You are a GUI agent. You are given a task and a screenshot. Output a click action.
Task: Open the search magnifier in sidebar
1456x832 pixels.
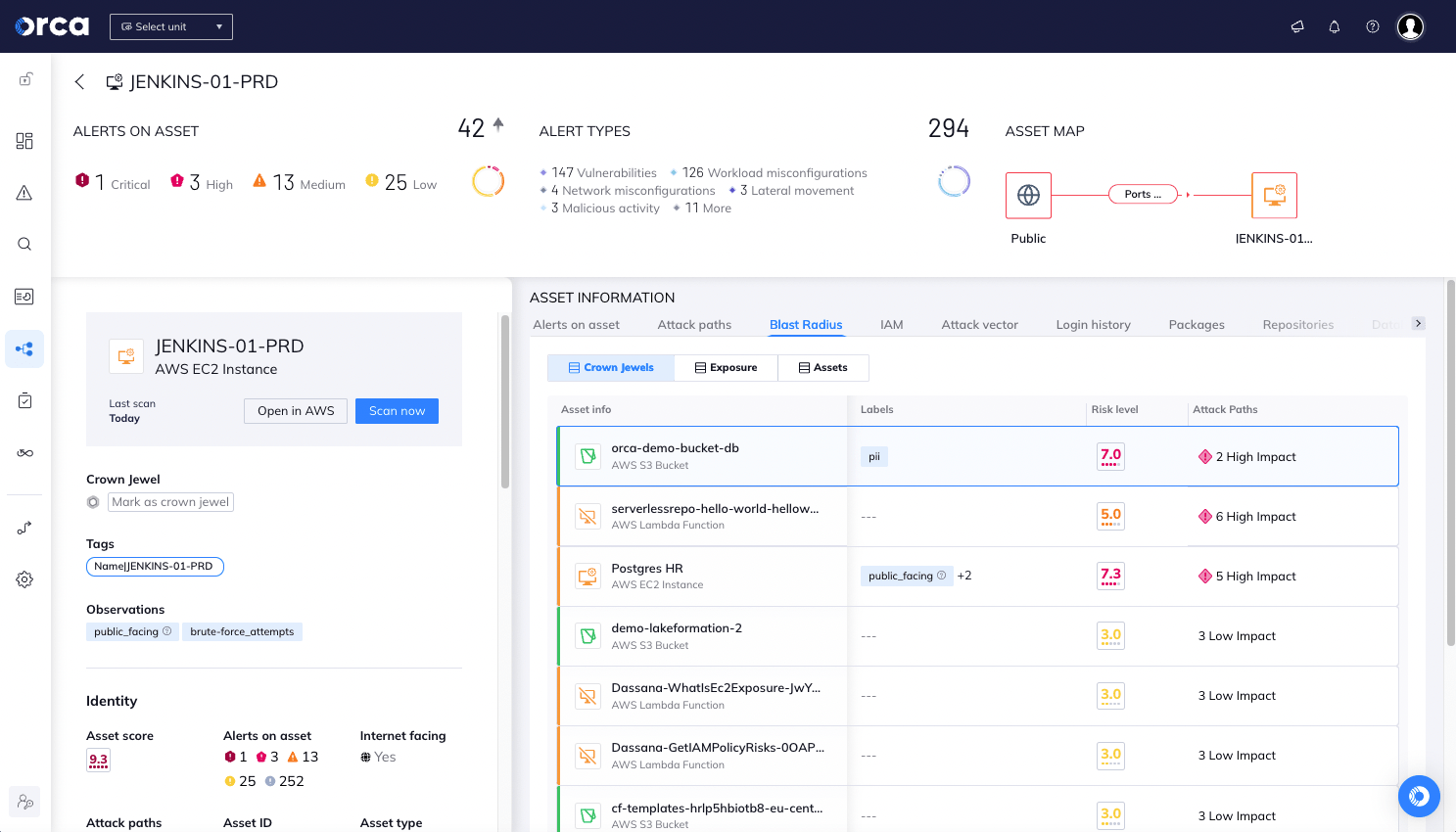(x=24, y=244)
